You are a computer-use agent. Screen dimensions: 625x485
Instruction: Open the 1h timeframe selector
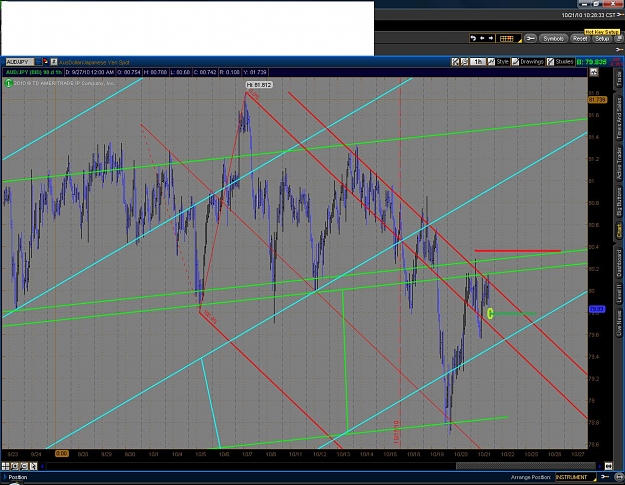coord(478,62)
